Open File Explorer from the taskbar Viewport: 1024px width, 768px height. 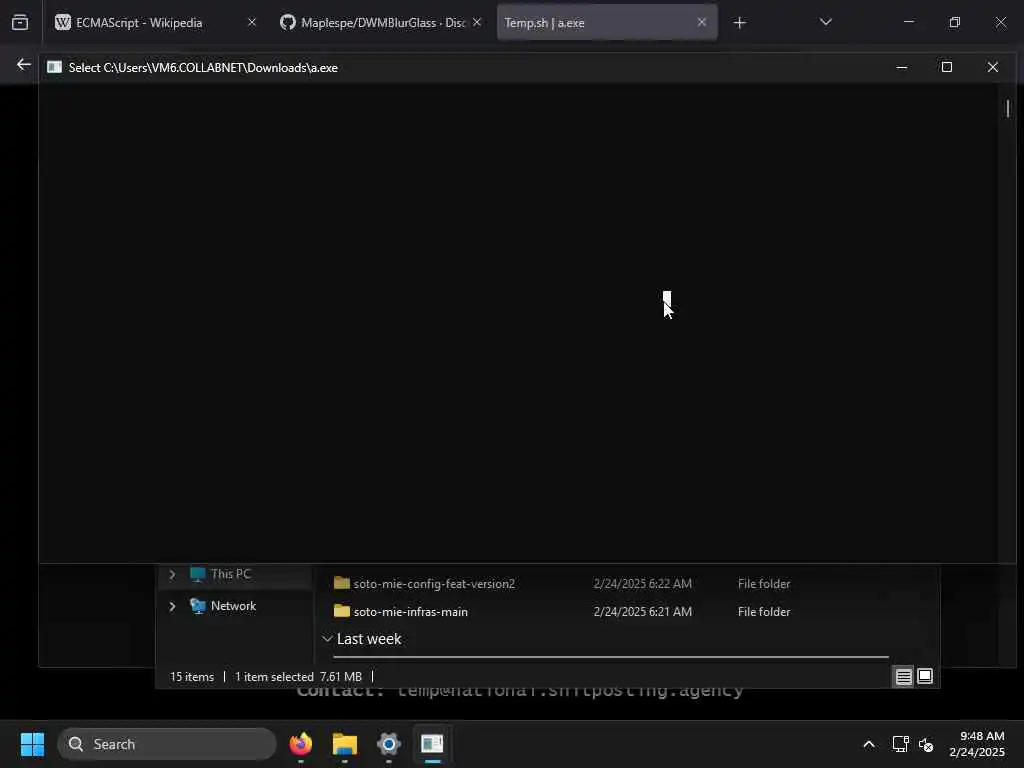(x=345, y=744)
